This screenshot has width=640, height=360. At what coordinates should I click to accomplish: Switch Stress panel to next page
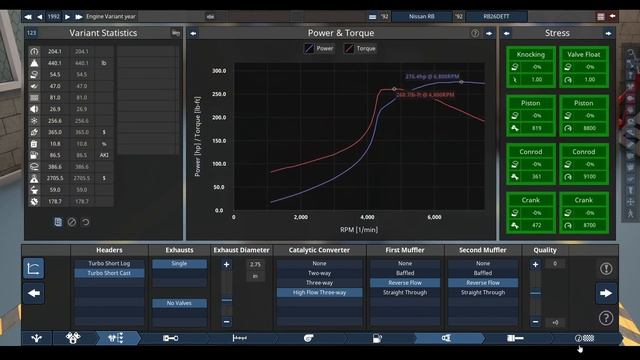tap(608, 33)
